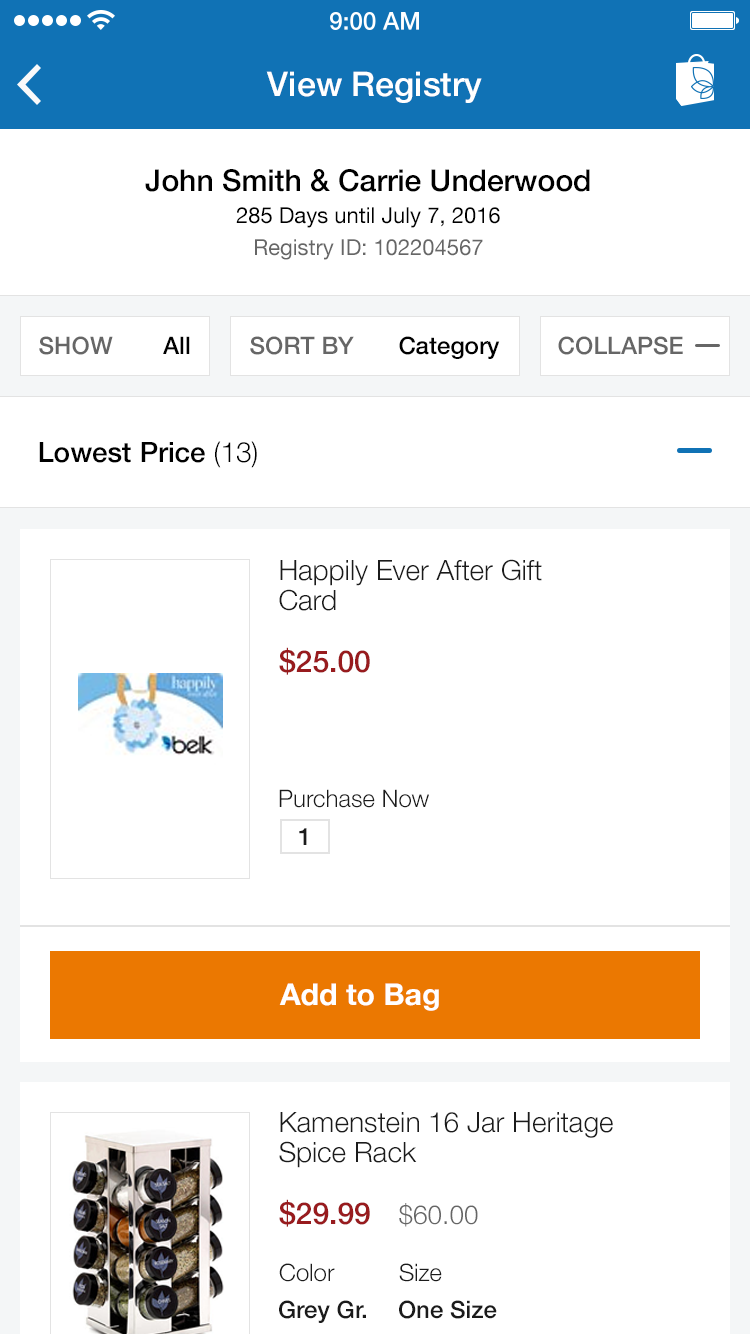750x1334 pixels.
Task: Tap the Registry ID number text
Action: coord(368,248)
